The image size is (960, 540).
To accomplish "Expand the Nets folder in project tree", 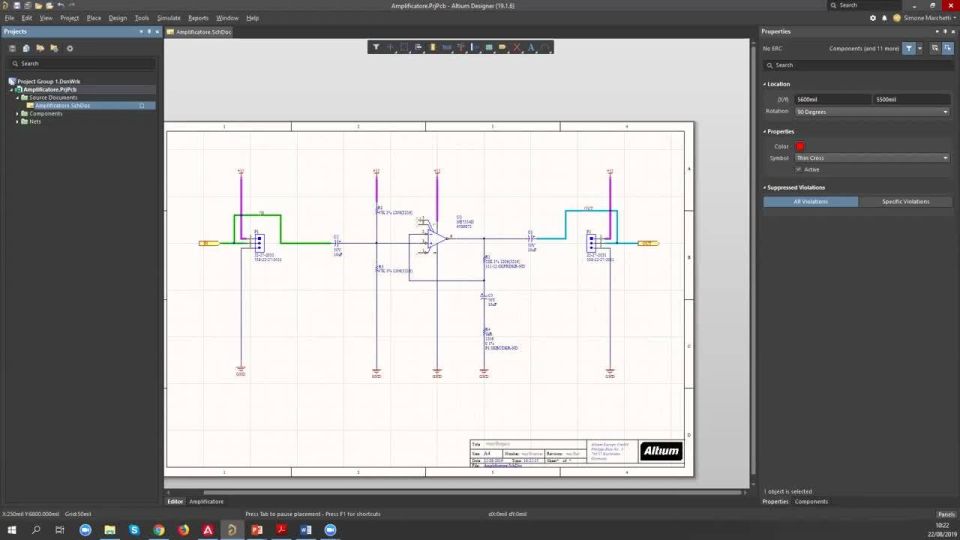I will [x=17, y=122].
